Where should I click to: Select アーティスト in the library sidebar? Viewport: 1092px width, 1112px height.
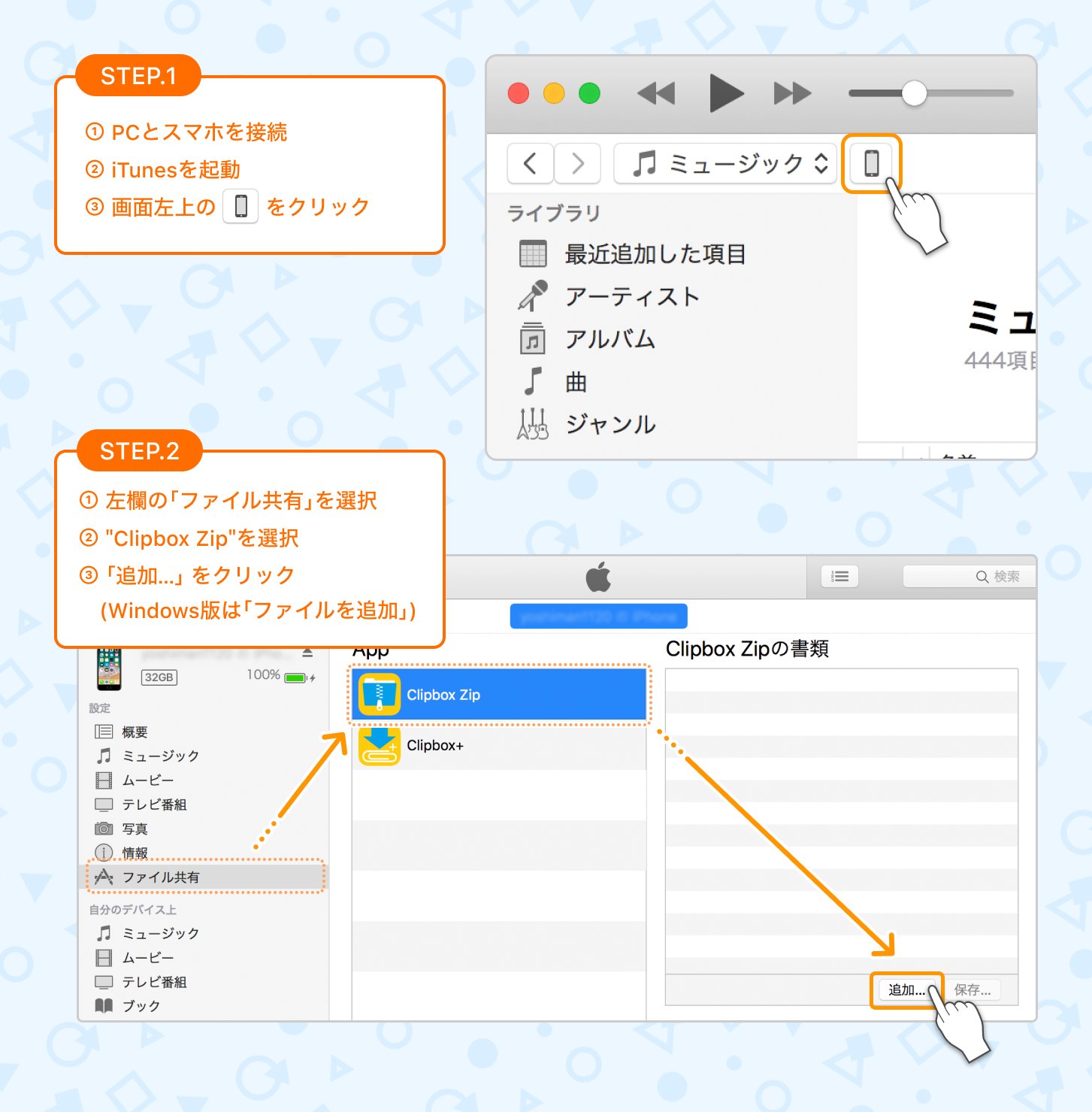click(633, 297)
